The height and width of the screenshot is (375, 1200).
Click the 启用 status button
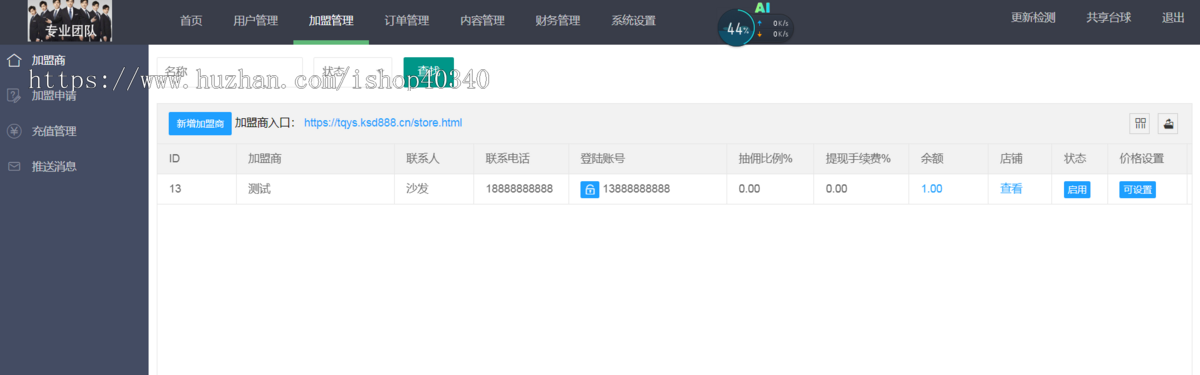point(1077,189)
